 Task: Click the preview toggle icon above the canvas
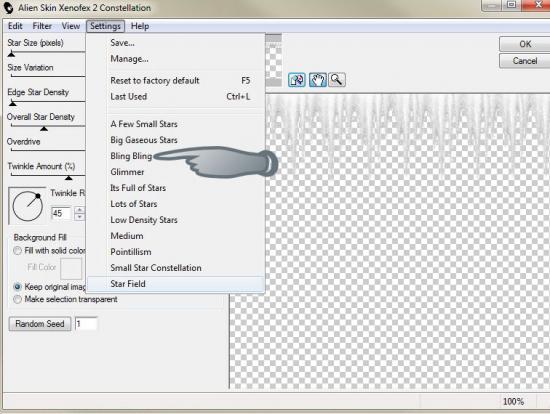click(x=297, y=80)
